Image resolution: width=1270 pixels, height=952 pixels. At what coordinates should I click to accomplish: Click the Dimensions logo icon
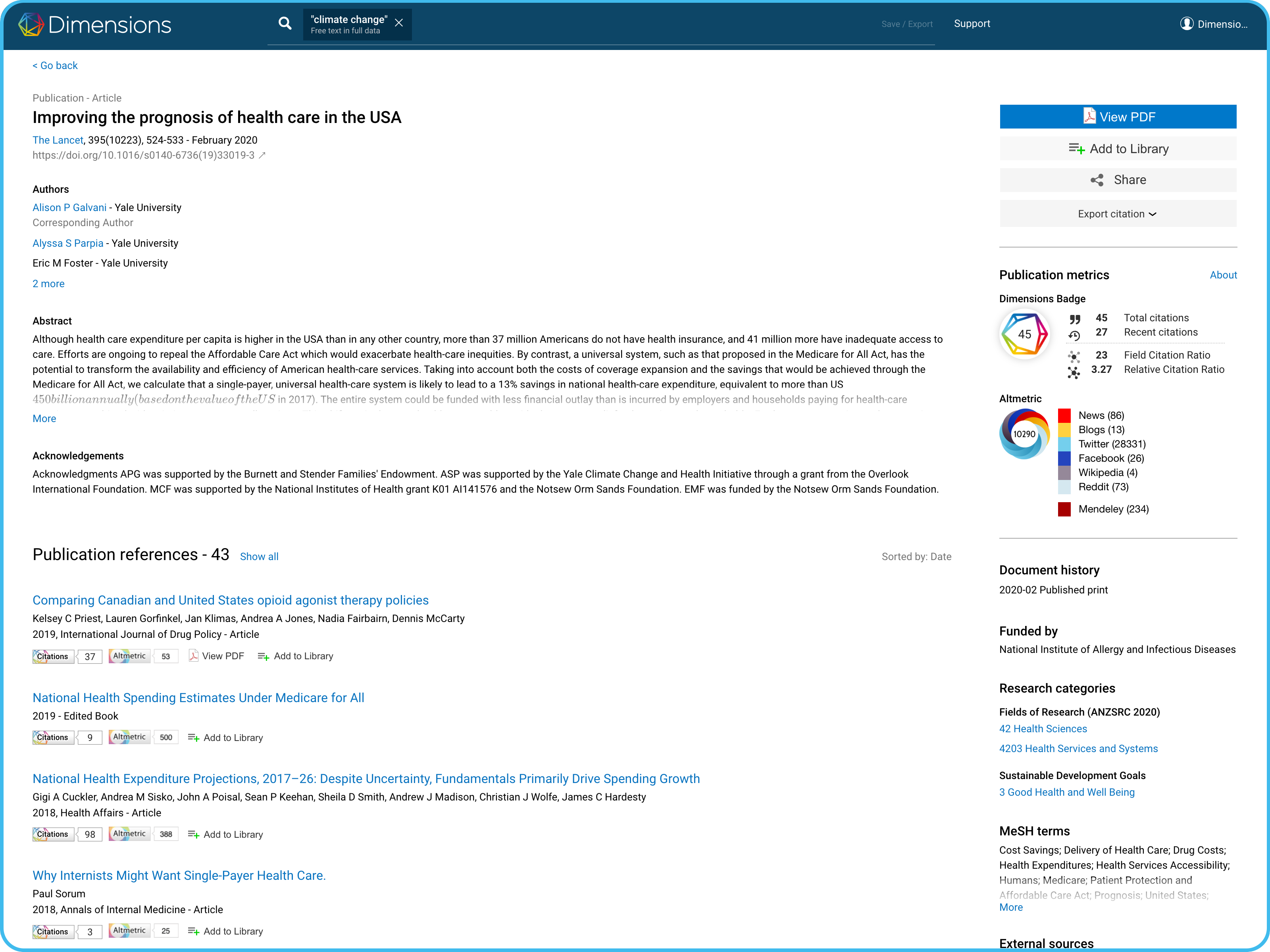(x=31, y=25)
